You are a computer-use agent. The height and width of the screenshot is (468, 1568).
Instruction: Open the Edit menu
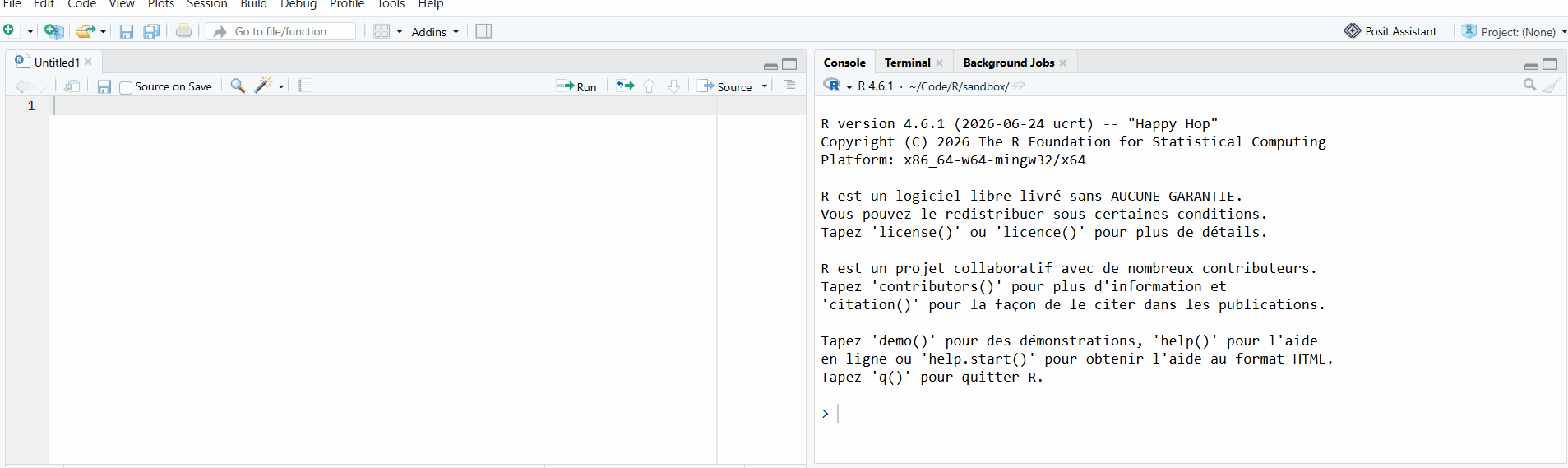(44, 4)
